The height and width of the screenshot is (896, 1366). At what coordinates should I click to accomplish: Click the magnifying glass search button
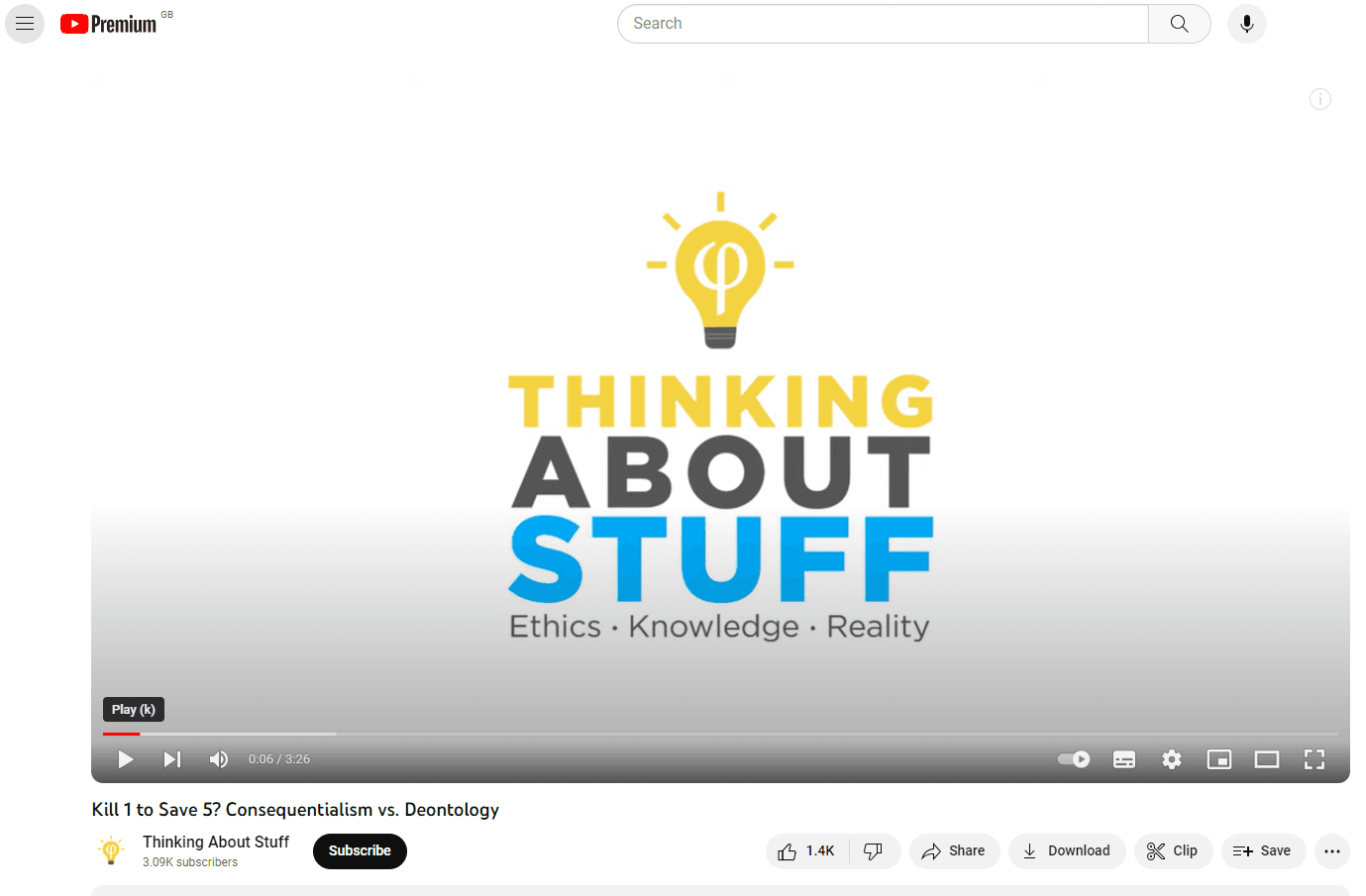1179,24
